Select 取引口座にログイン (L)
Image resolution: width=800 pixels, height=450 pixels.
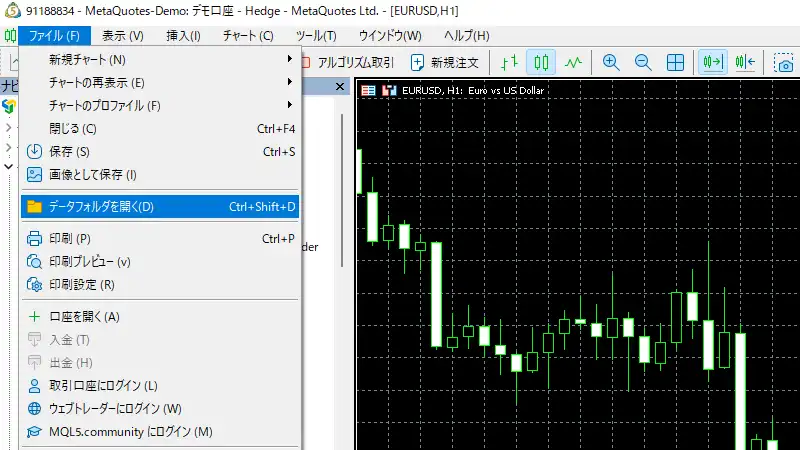pos(160,385)
